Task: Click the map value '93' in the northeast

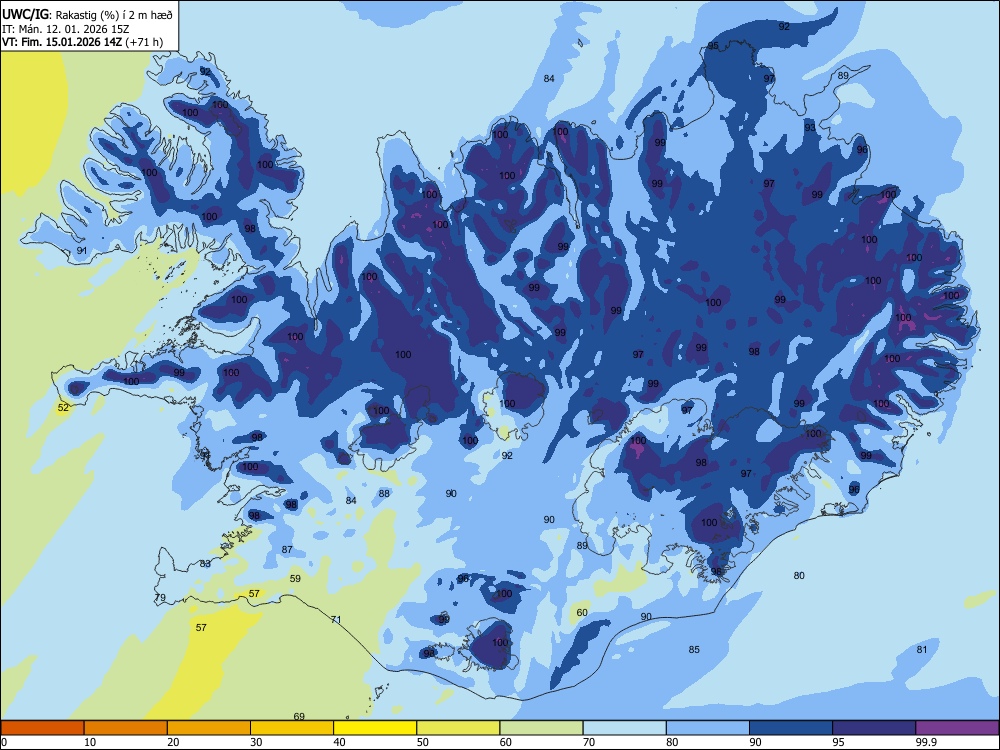Action: click(x=810, y=128)
